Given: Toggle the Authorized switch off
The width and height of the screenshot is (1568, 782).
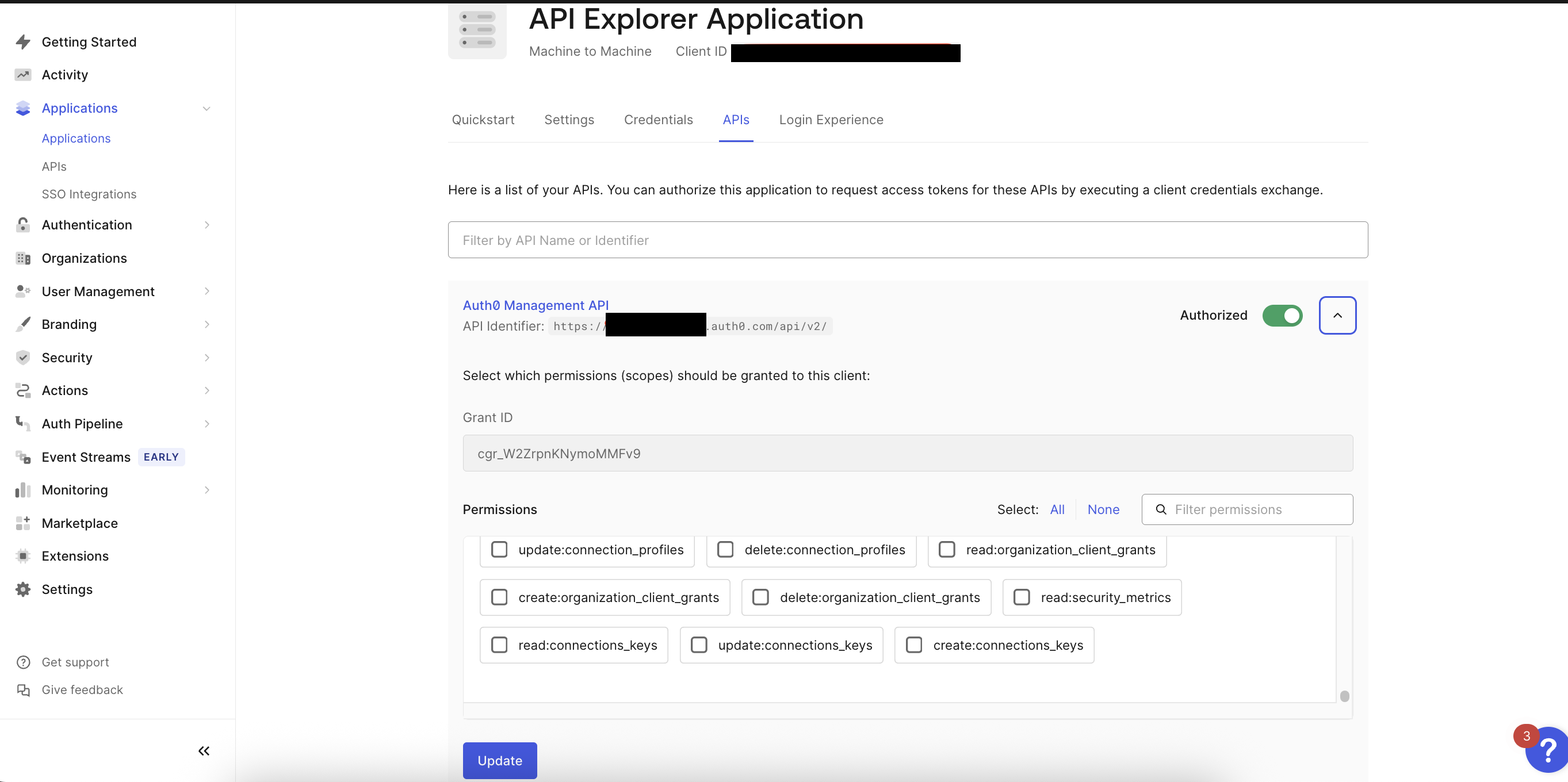Looking at the screenshot, I should coord(1282,315).
